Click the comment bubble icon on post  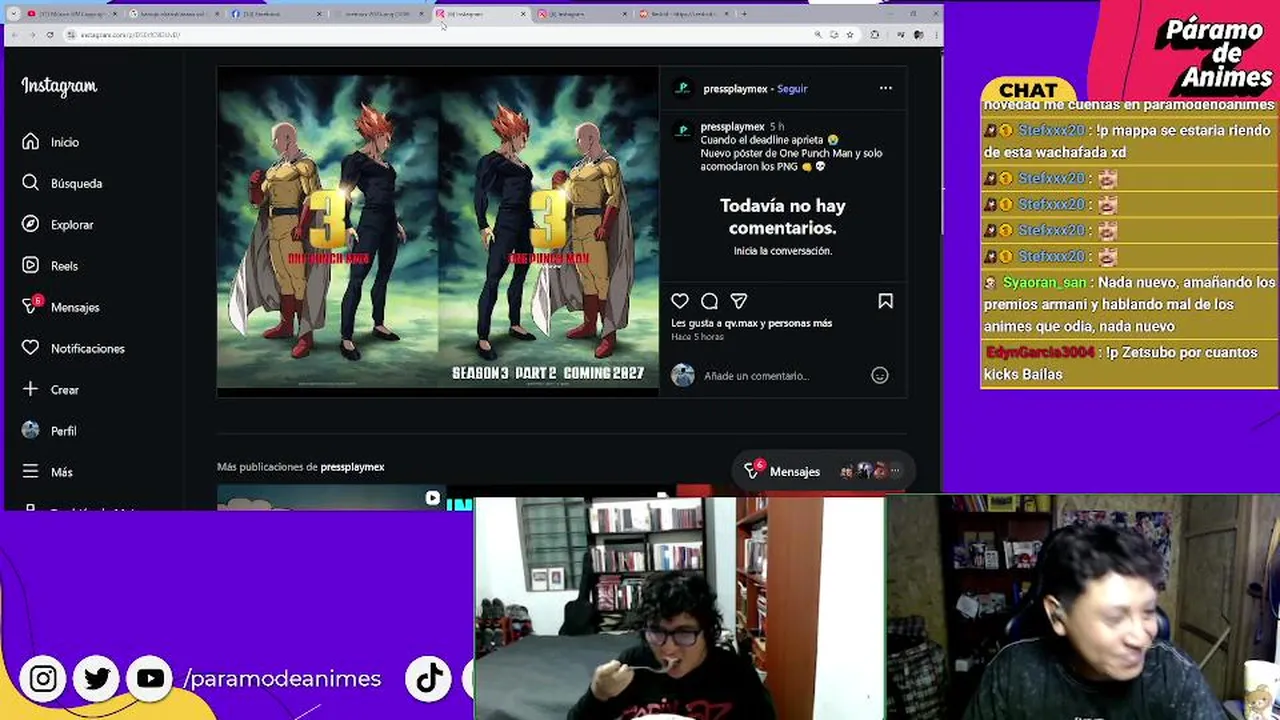[x=709, y=301]
